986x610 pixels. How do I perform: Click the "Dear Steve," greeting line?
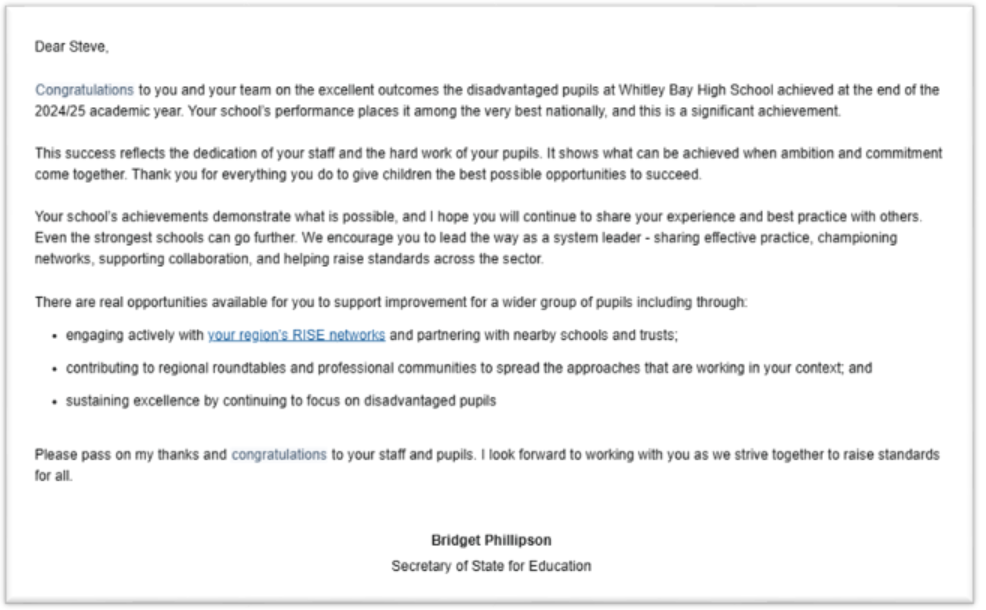(x=67, y=46)
